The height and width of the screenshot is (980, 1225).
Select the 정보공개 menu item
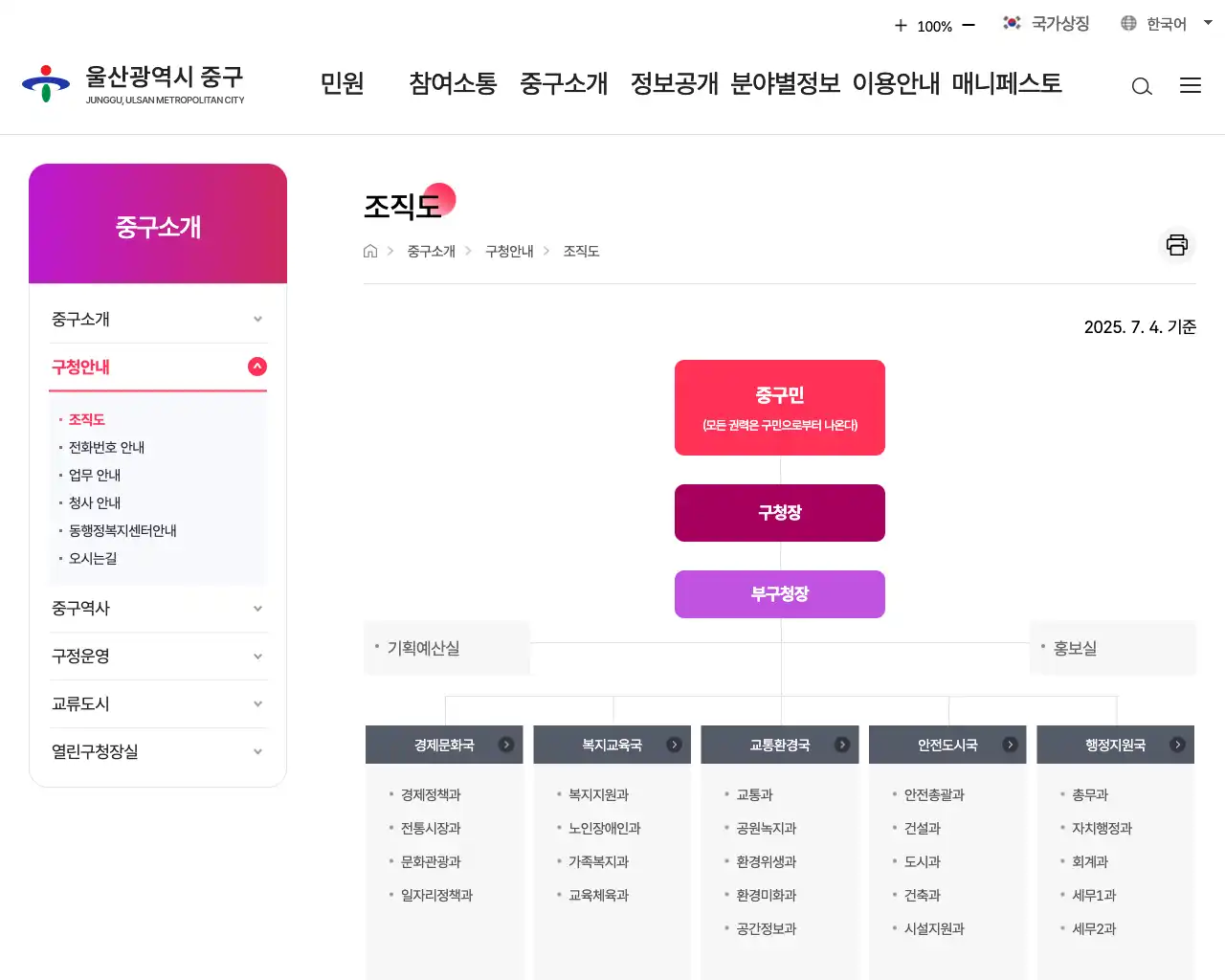[675, 84]
